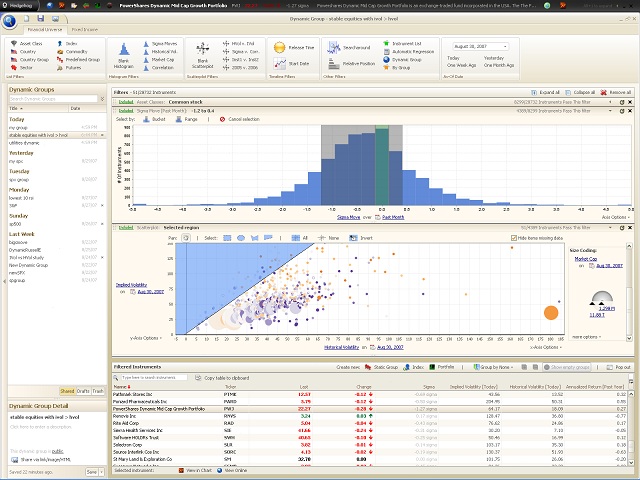Add a Dynamic Group filter from the ribbon
Screen dimensions: 640x480
[402, 60]
